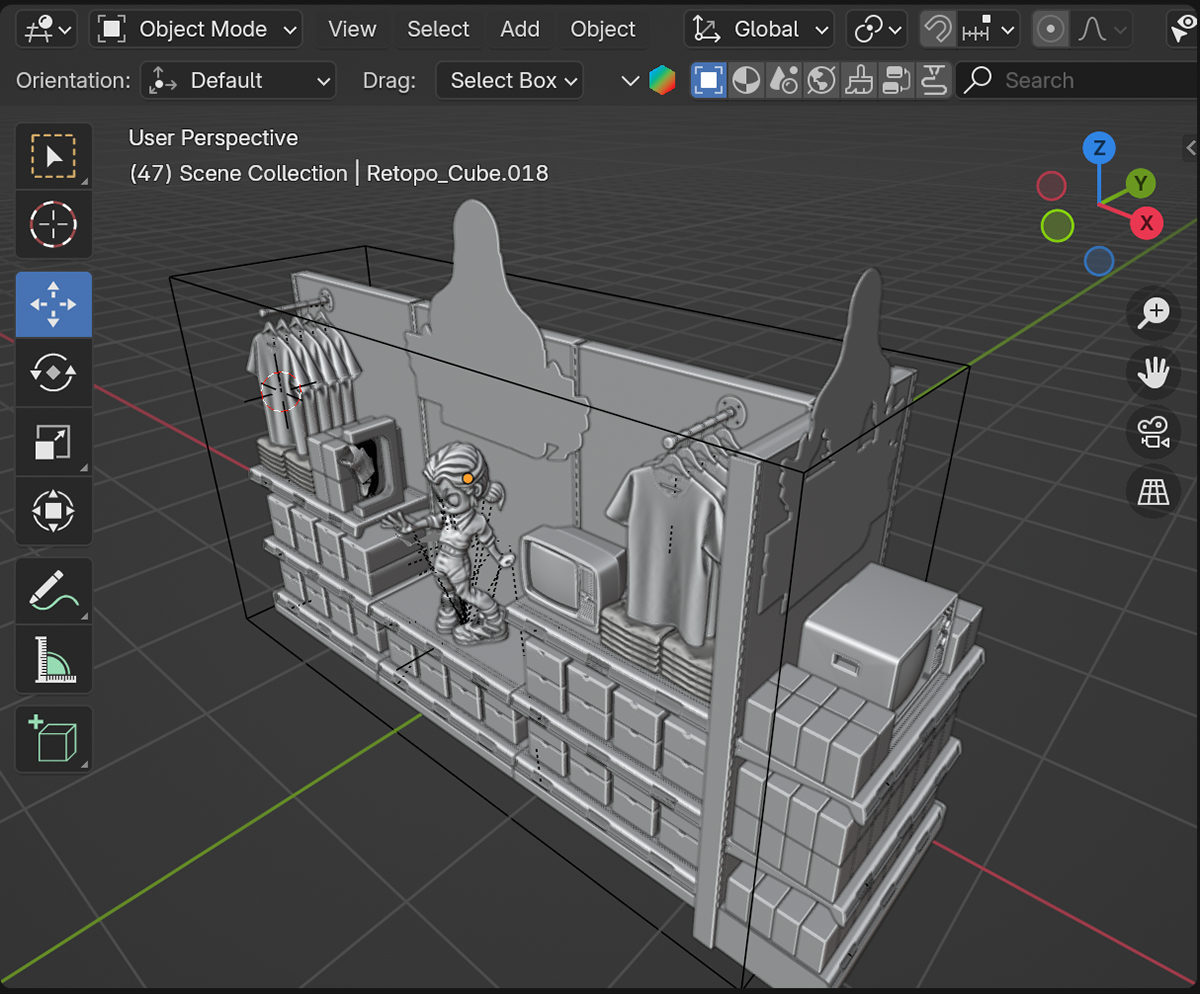Screen dimensions: 1200x994
Task: Open the Object Mode dropdown
Action: 196,30
